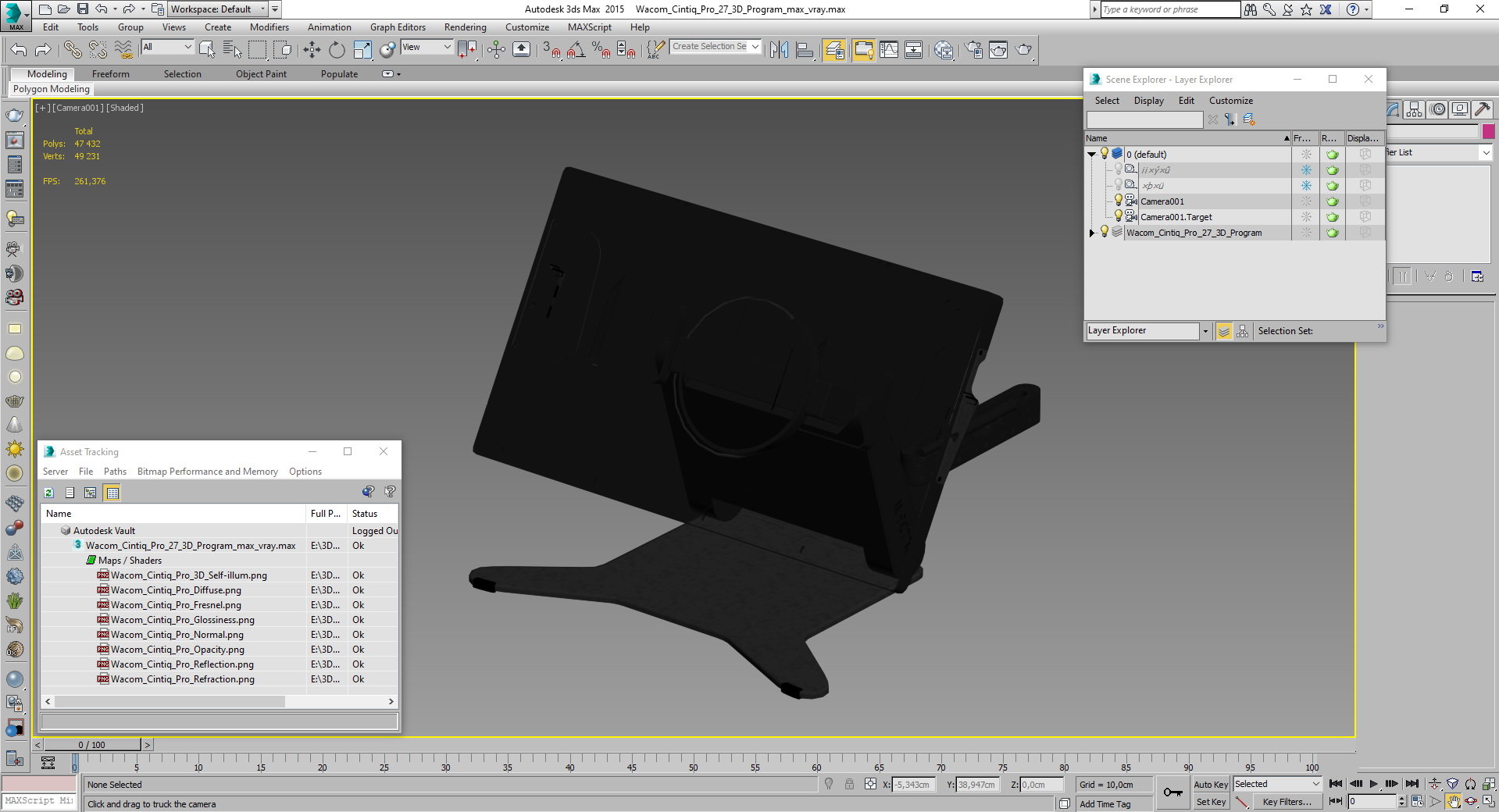The height and width of the screenshot is (812, 1499).
Task: Open the Curve Editor from toolbar
Action: pyautogui.click(x=889, y=50)
